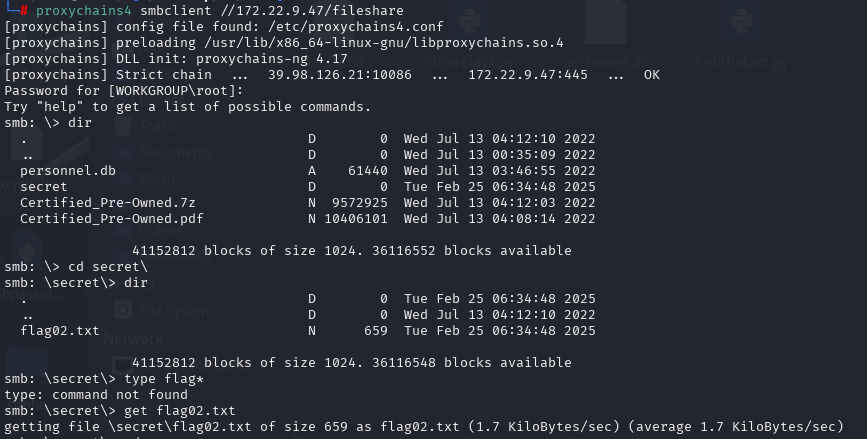
Task: Click the 'type: command not found' error line
Action: [99, 395]
